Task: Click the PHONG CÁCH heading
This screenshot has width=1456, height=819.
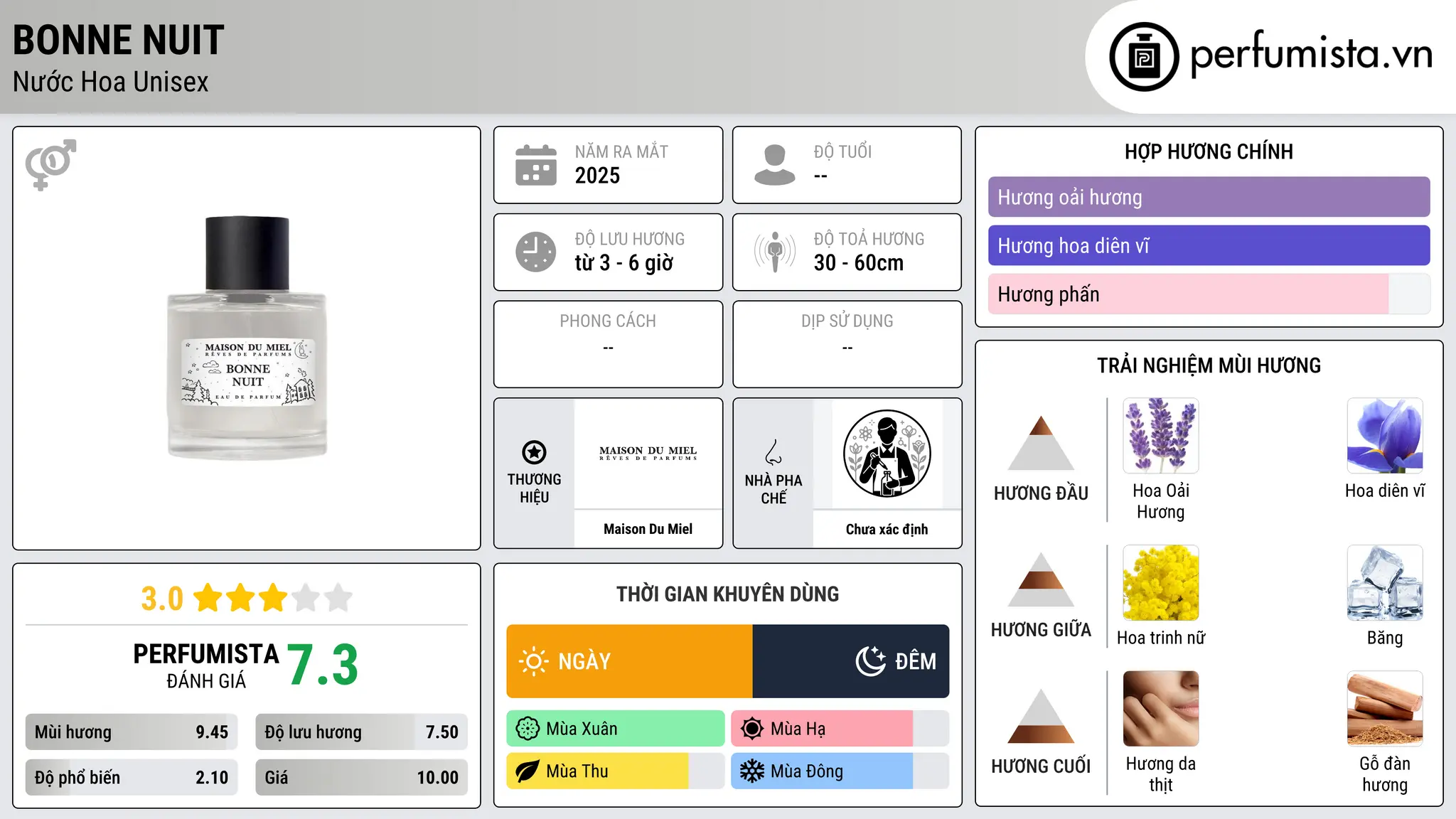Action: click(x=608, y=321)
